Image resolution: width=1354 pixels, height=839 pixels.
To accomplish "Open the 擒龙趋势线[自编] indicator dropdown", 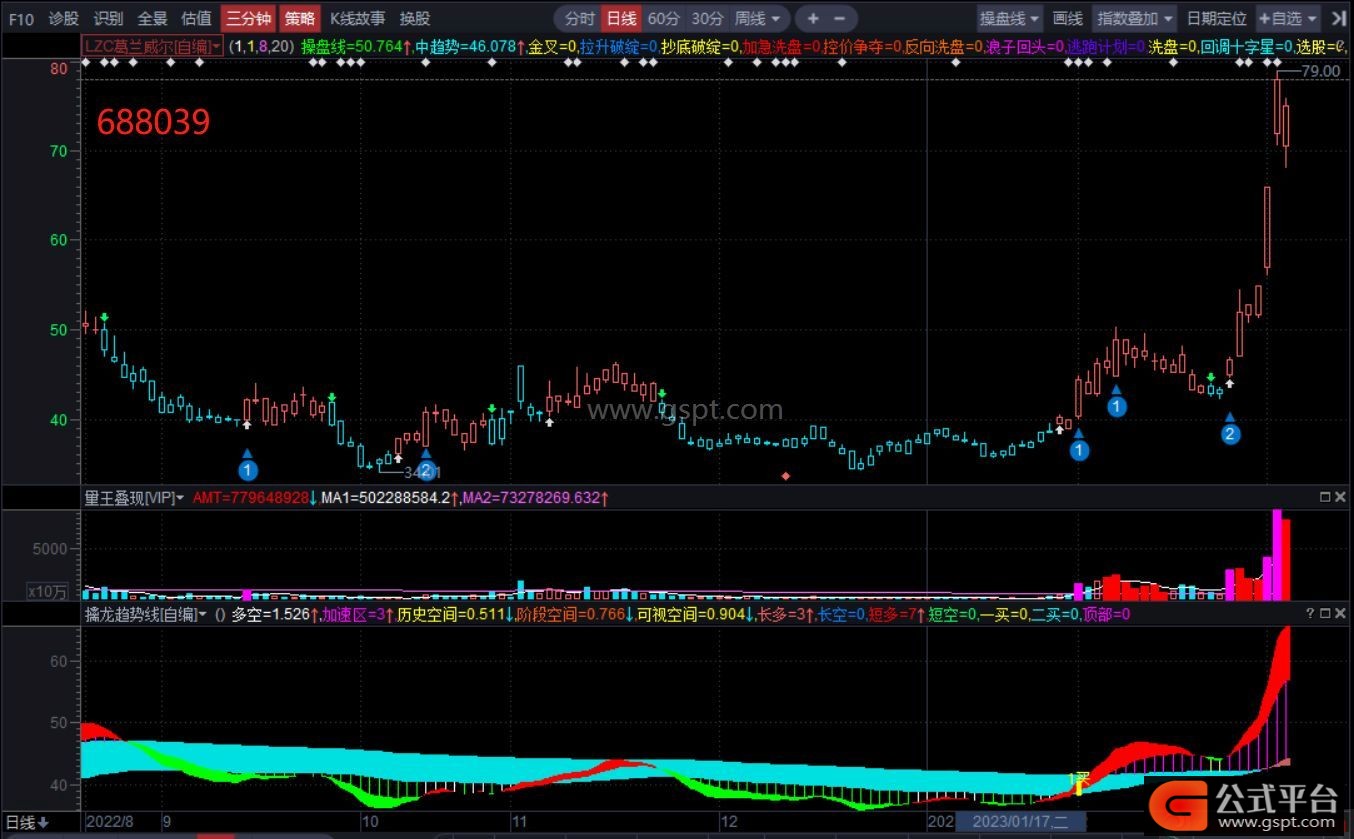I will coord(146,614).
